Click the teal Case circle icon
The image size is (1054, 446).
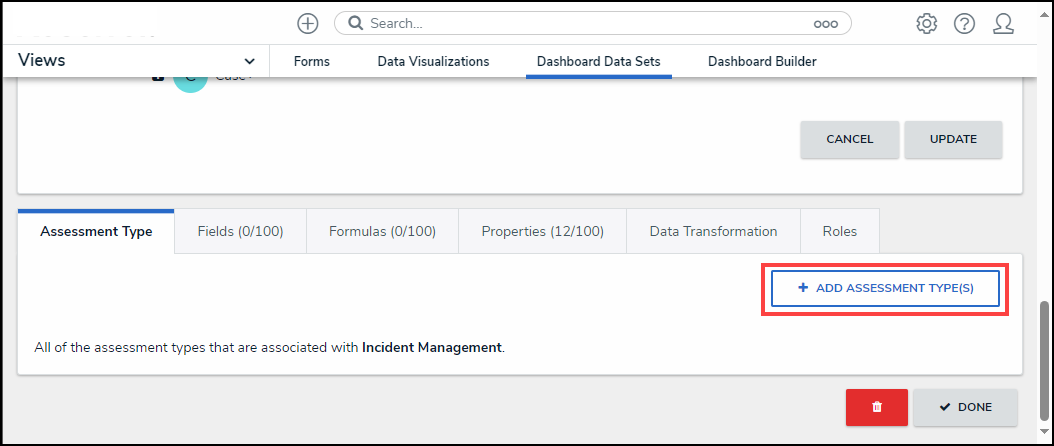click(x=190, y=80)
